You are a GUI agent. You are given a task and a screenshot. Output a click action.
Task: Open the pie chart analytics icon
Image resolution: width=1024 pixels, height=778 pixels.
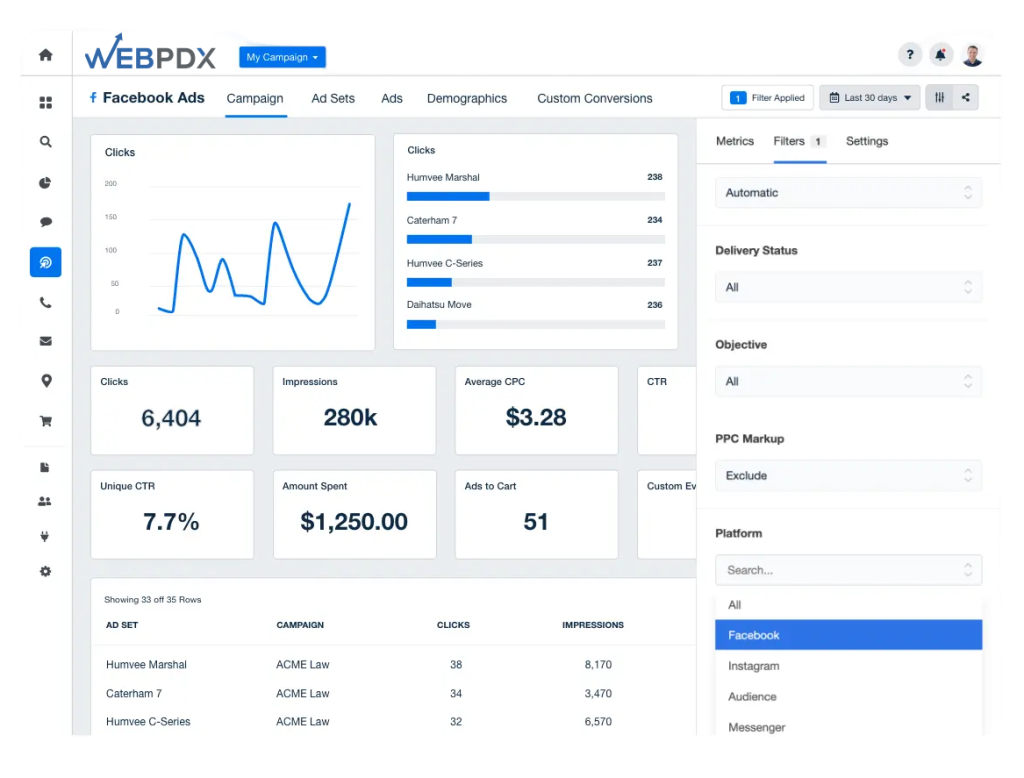click(x=45, y=182)
